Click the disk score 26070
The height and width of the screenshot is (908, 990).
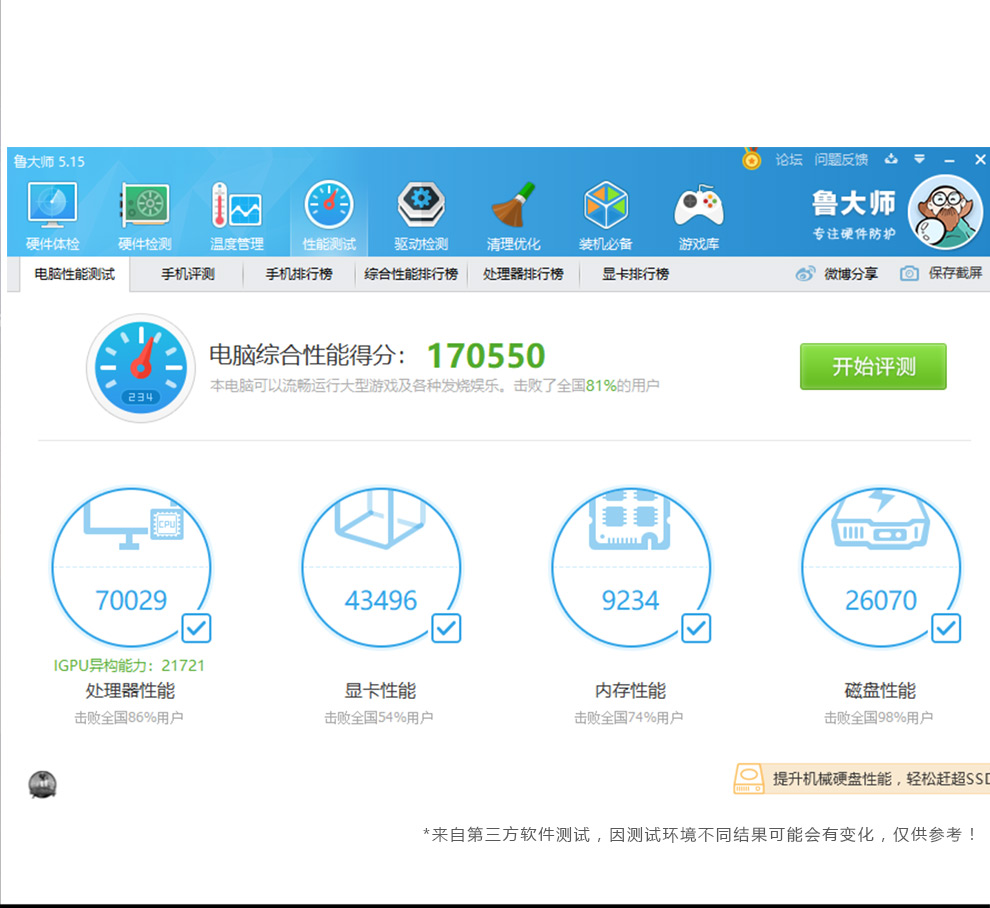(x=881, y=600)
